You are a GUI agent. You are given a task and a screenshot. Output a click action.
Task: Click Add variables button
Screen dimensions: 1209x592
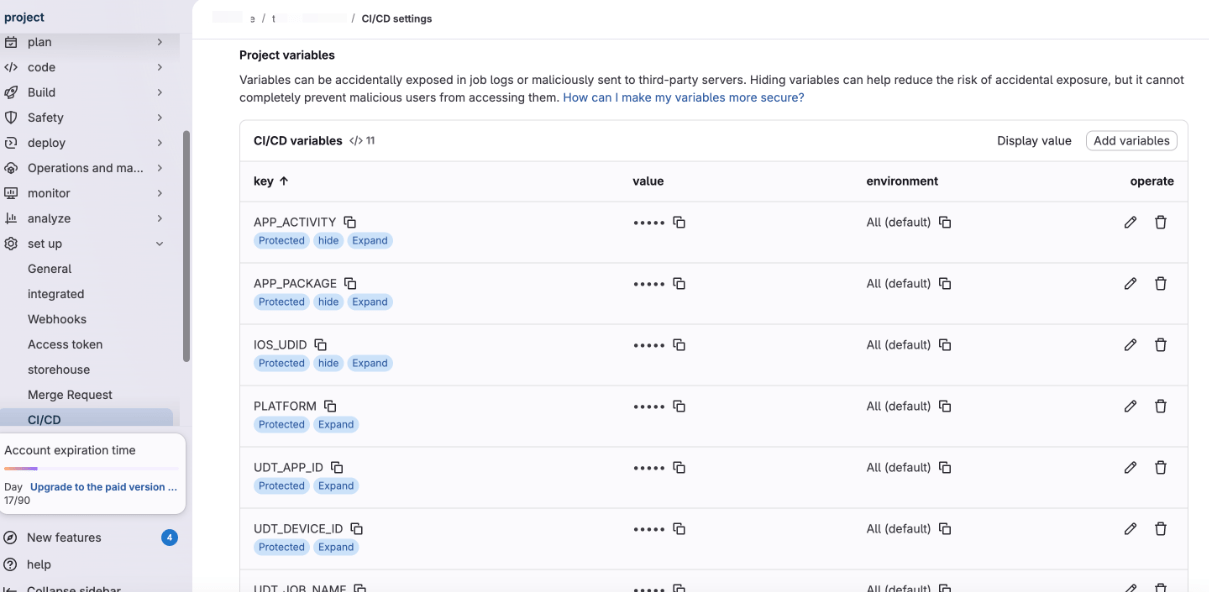click(1131, 141)
